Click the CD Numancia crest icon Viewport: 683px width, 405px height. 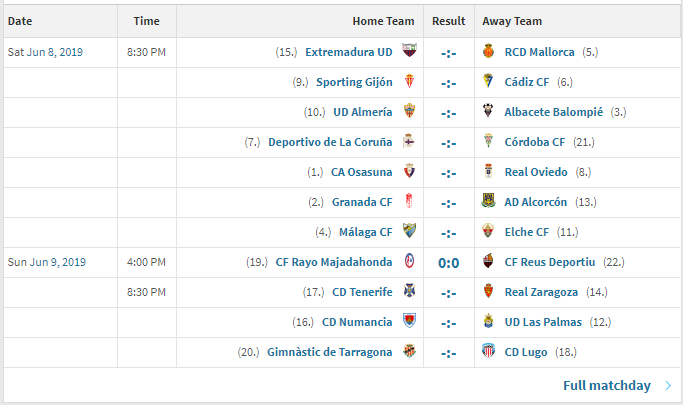409,321
